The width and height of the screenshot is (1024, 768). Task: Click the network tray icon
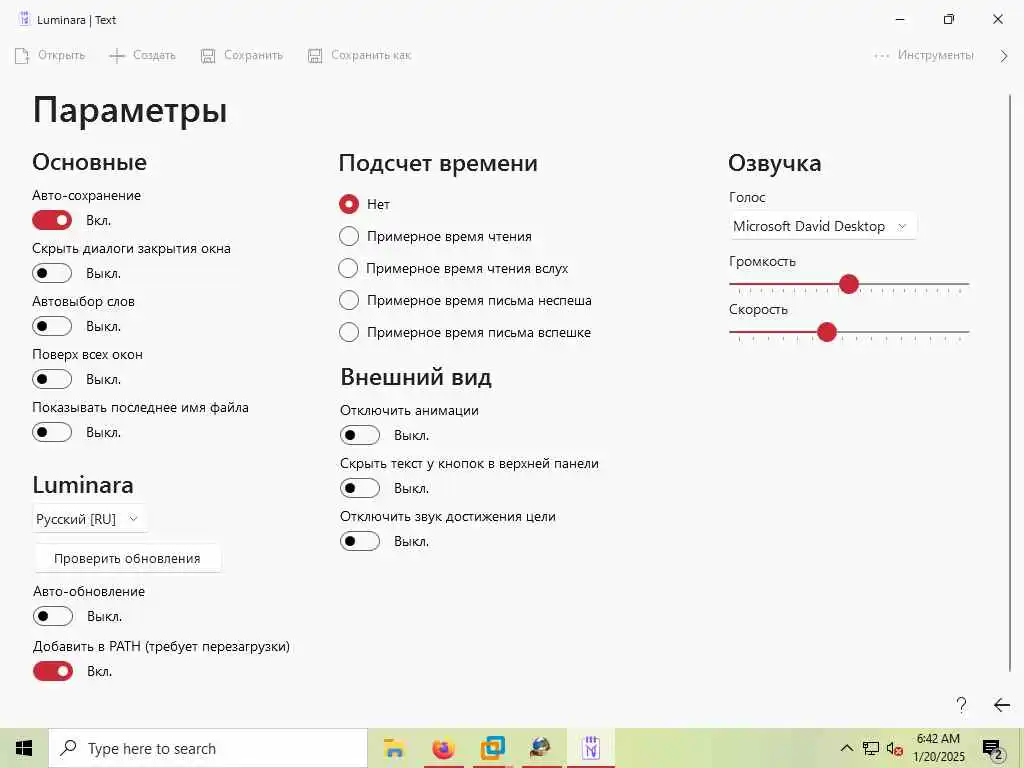click(871, 748)
